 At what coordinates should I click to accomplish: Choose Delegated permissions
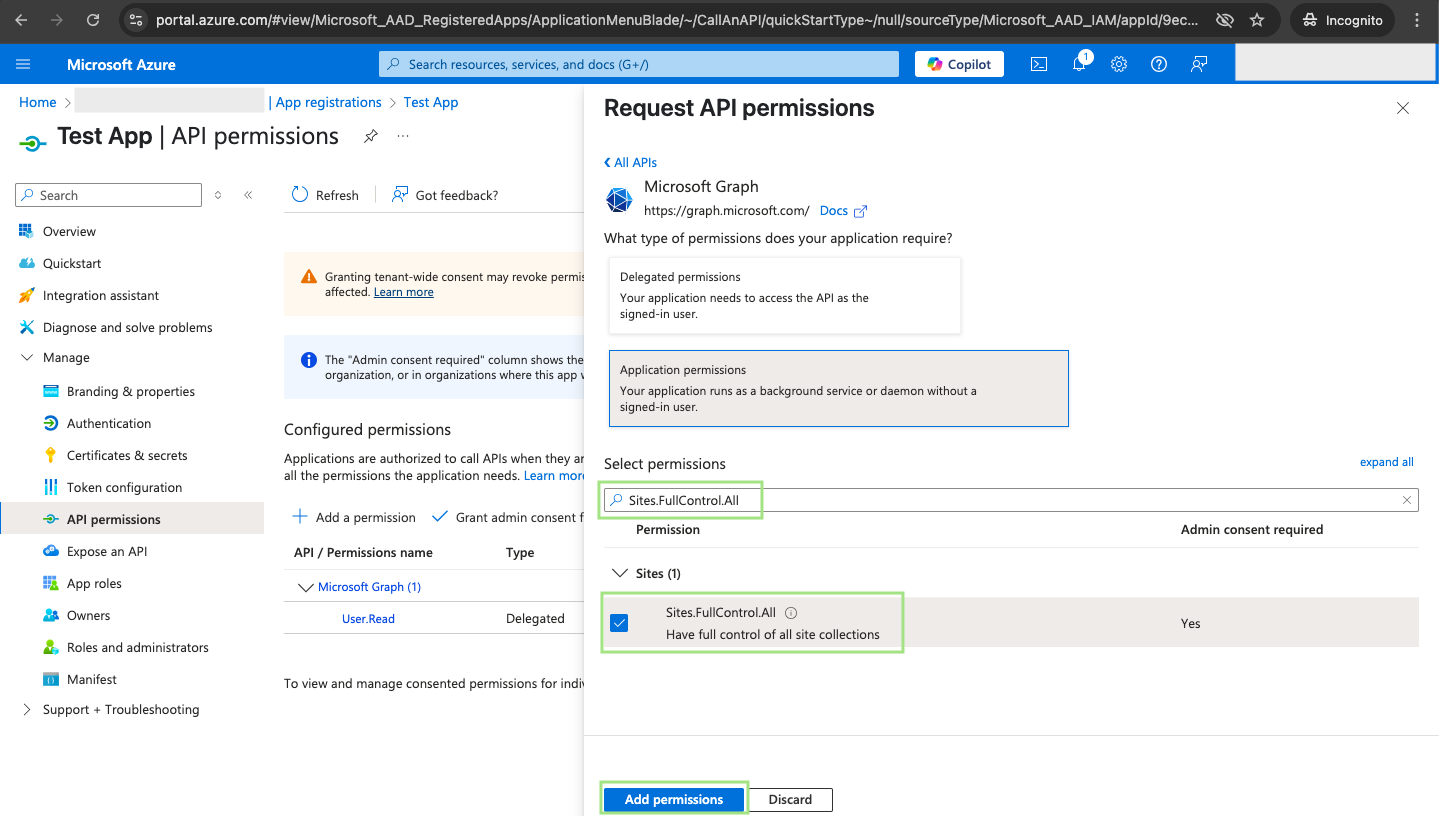tap(784, 295)
